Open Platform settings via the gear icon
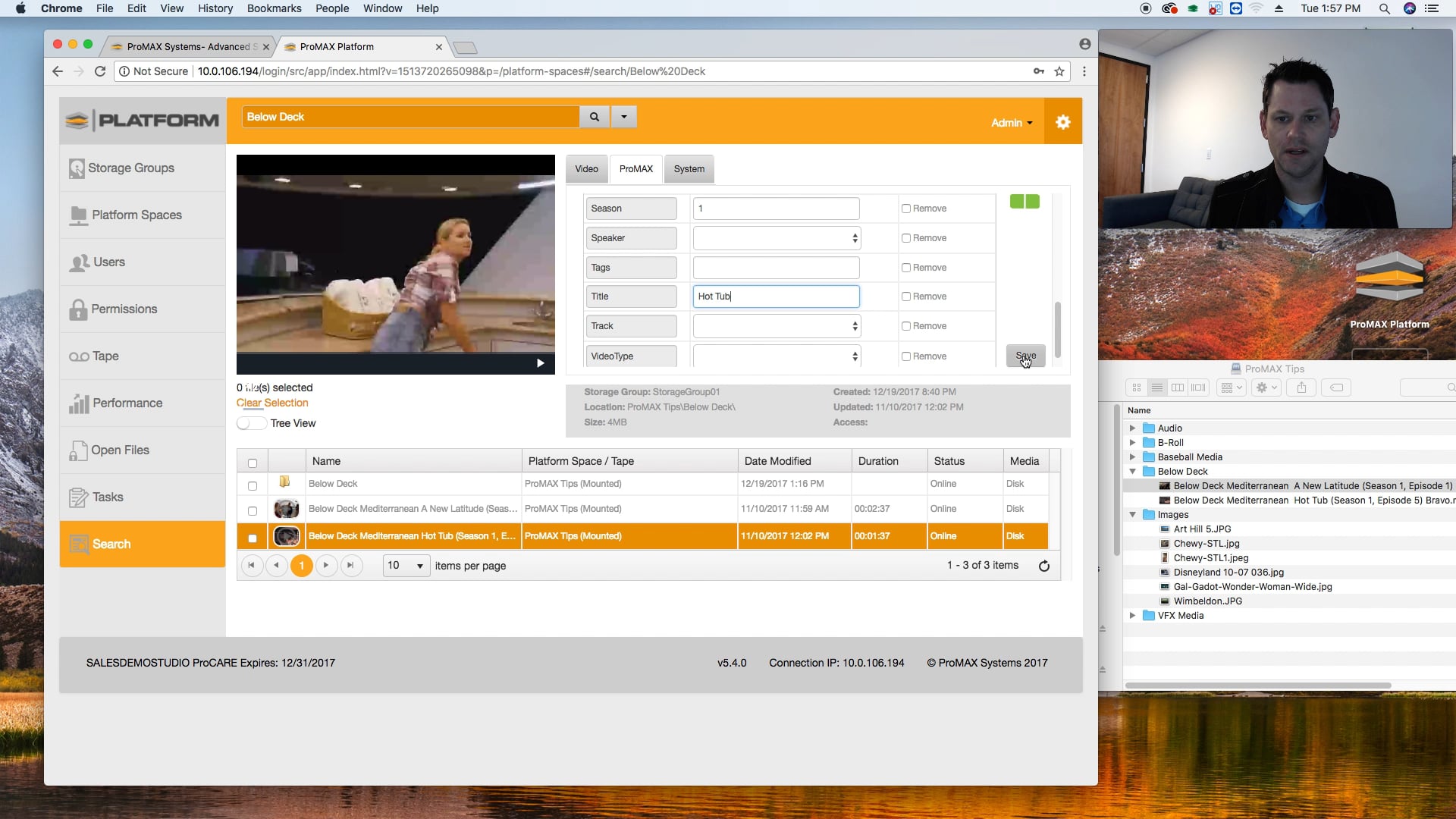 [1063, 121]
